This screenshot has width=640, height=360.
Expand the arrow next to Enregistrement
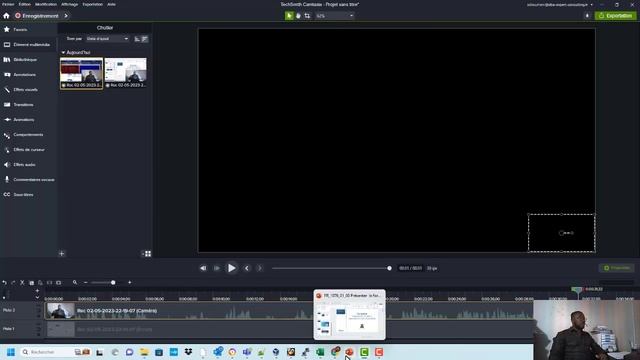click(x=66, y=16)
